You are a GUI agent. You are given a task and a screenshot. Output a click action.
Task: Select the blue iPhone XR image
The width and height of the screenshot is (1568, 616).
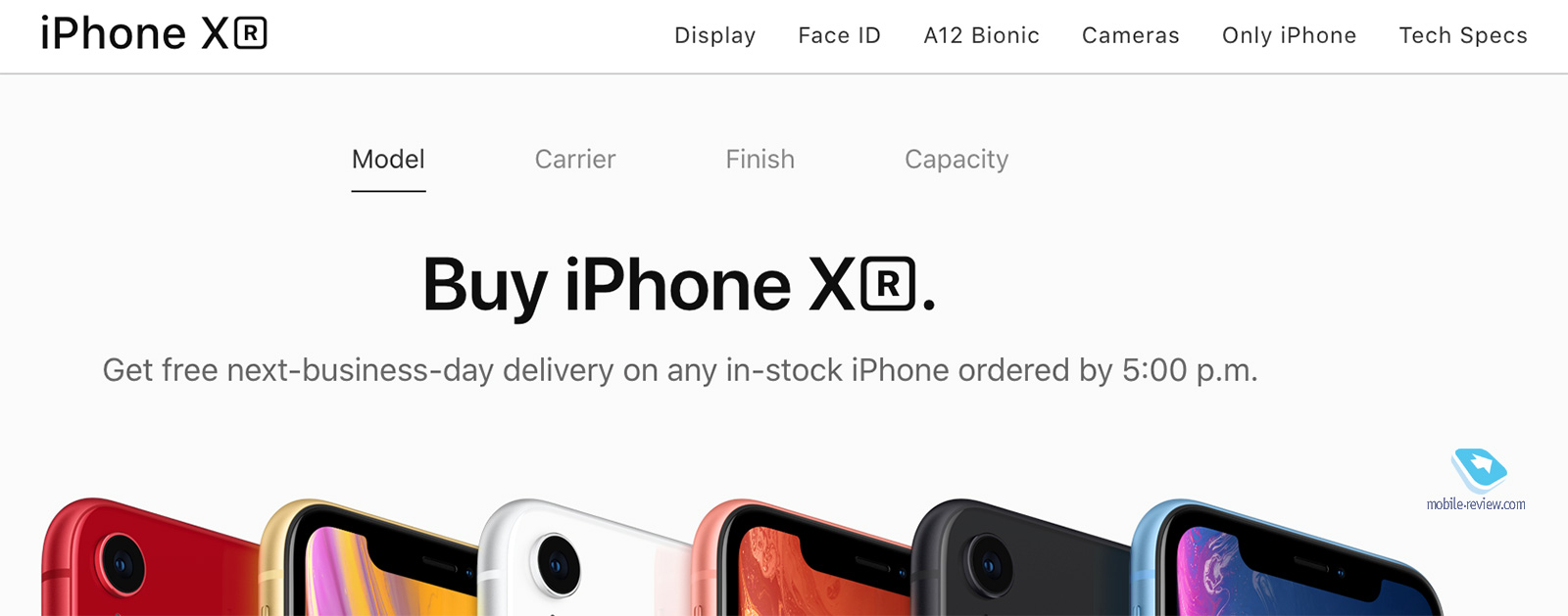click(1284, 557)
